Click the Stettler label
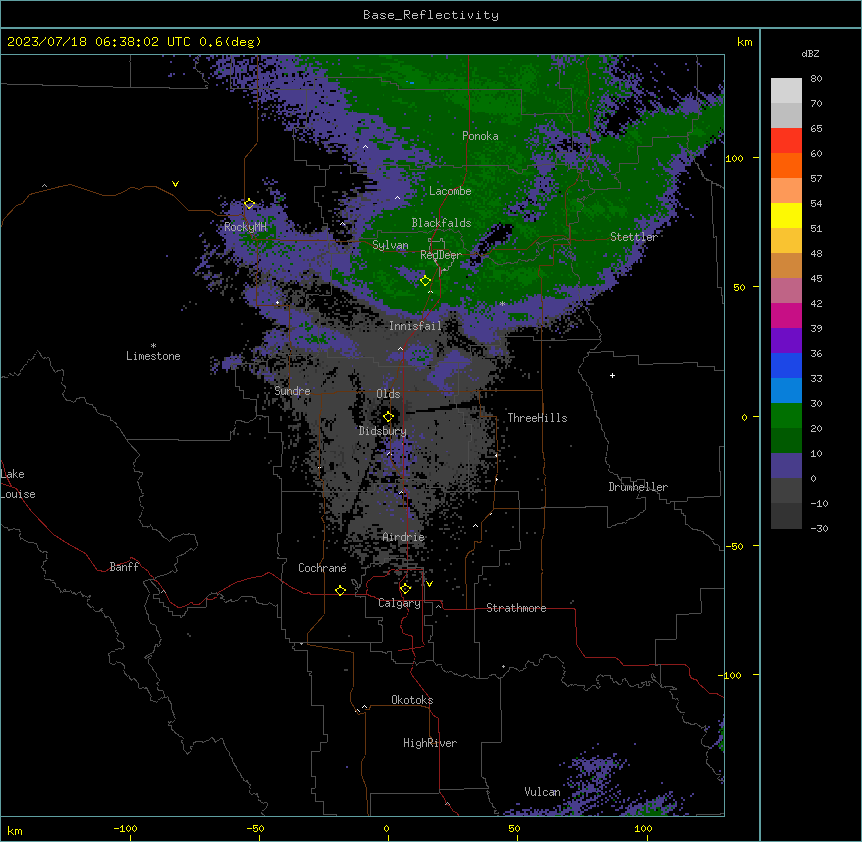This screenshot has height=842, width=862. click(x=633, y=237)
